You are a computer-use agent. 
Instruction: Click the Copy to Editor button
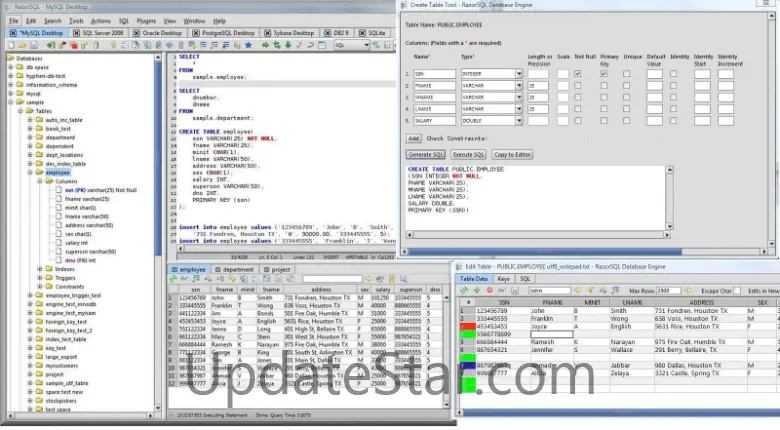[512, 155]
